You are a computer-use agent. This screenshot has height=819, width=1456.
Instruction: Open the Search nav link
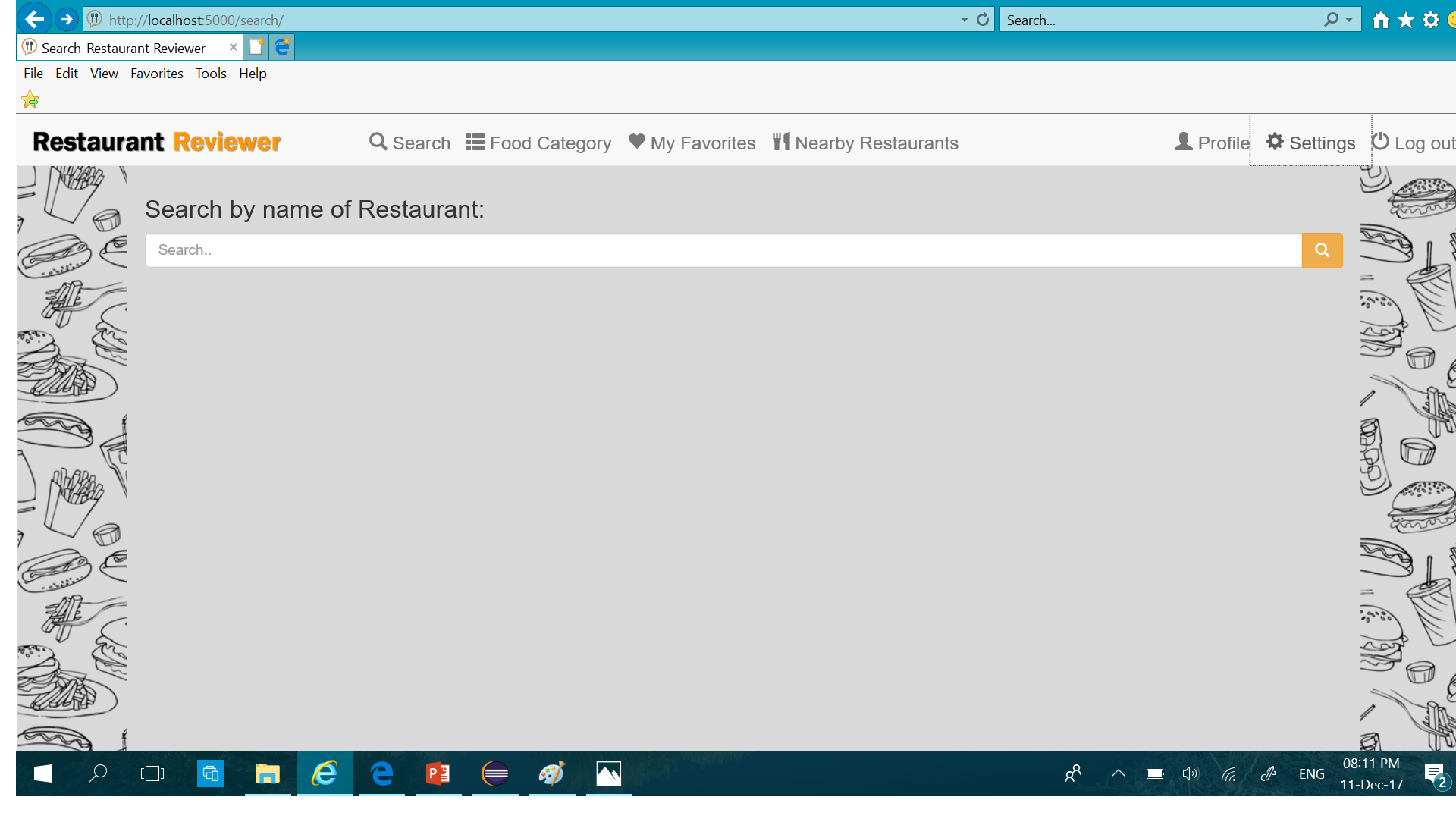[x=409, y=143]
